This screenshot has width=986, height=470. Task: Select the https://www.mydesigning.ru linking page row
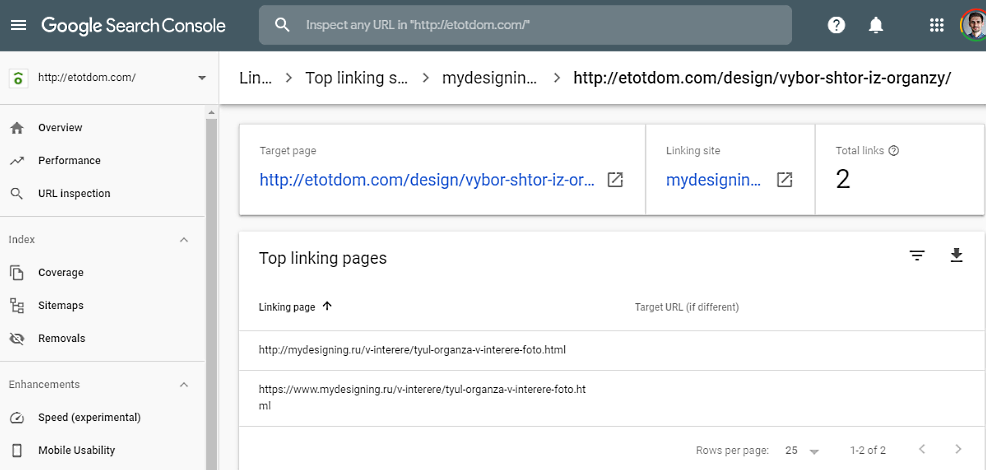(612, 398)
